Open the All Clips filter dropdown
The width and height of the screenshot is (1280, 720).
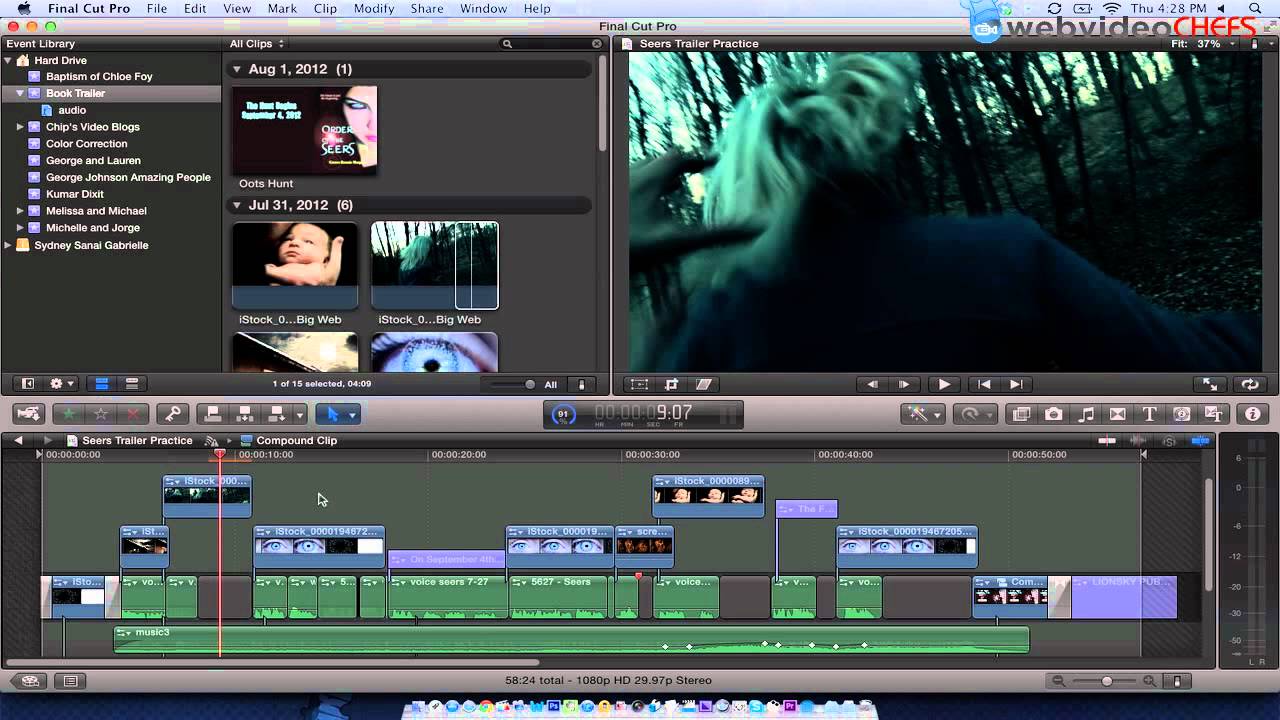(x=257, y=44)
